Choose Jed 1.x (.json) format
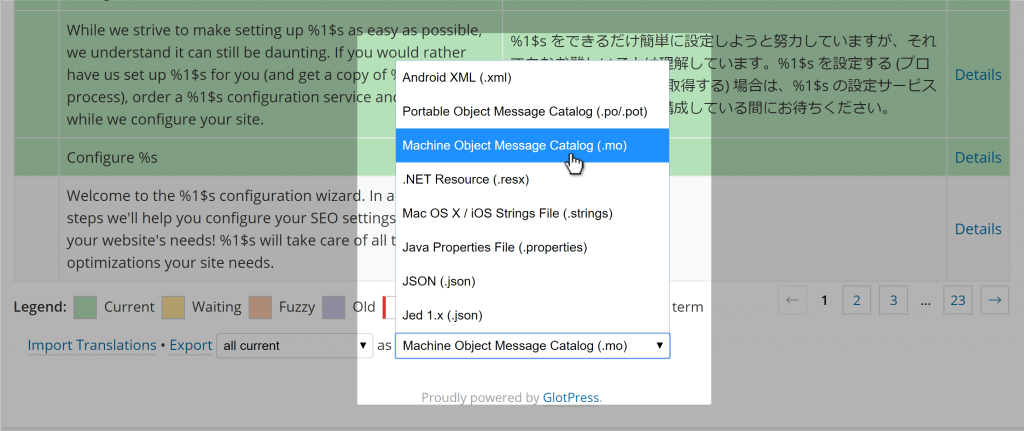 tap(532, 315)
